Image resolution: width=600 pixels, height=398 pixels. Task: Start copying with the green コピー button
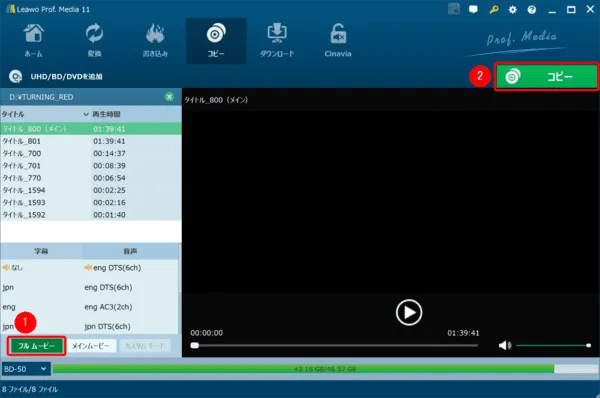point(546,77)
